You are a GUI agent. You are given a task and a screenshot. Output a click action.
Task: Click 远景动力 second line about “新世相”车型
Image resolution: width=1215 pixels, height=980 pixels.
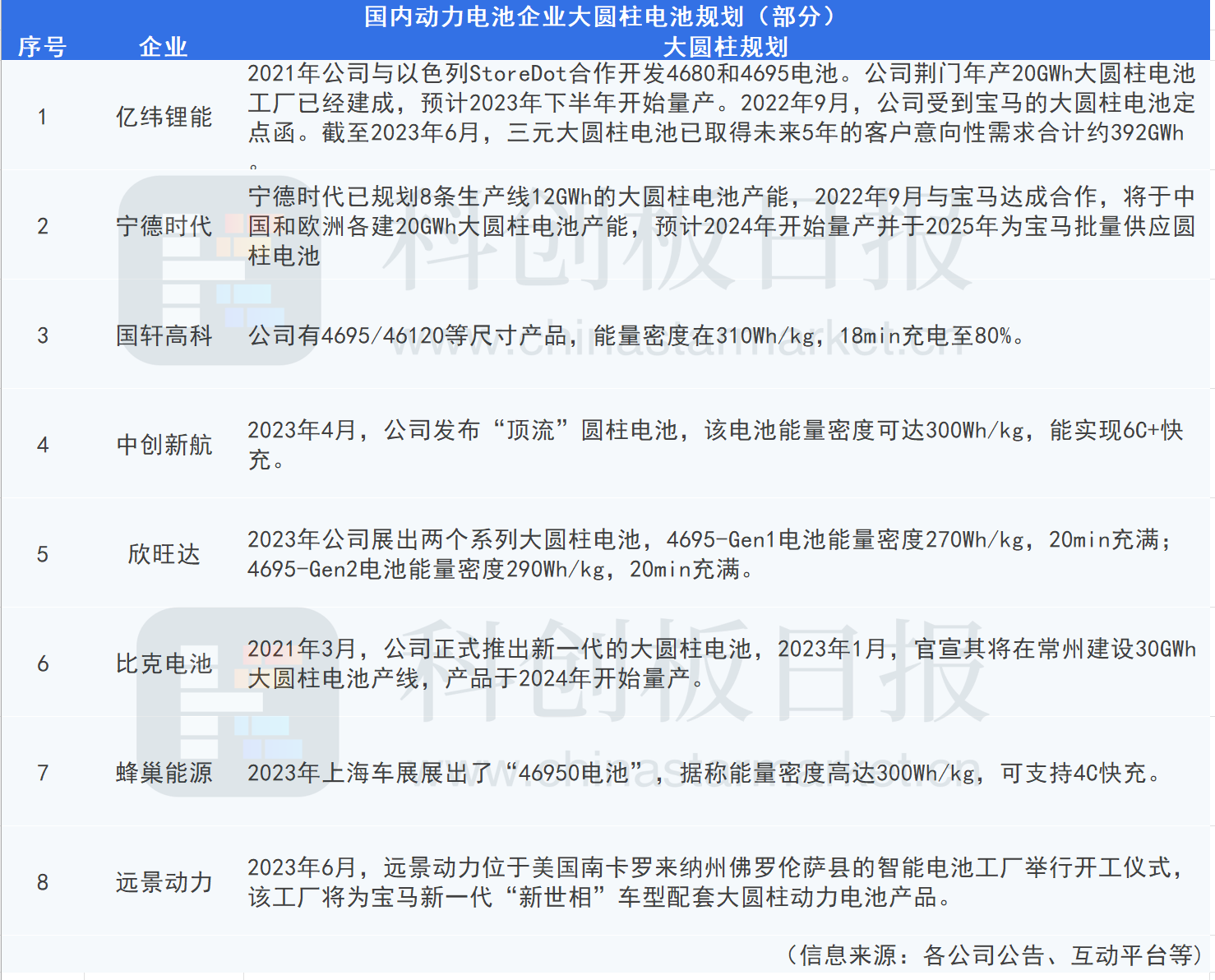600,897
